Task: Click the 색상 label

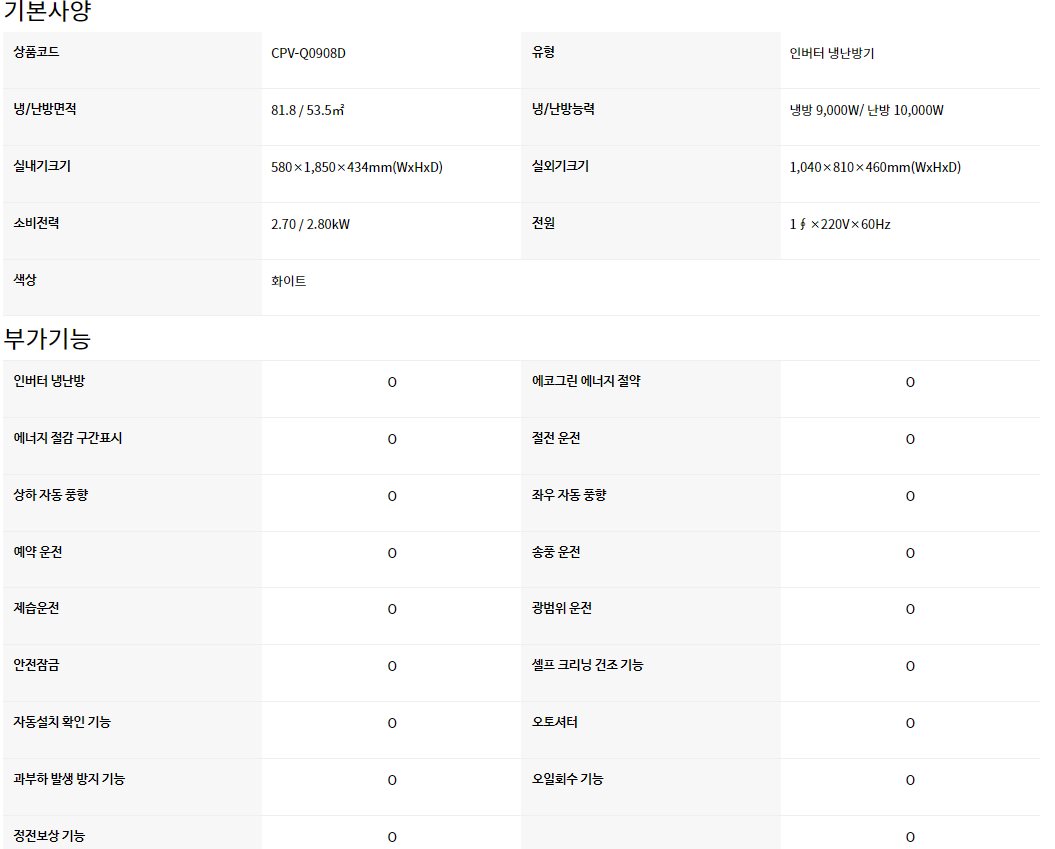Action: pyautogui.click(x=25, y=279)
